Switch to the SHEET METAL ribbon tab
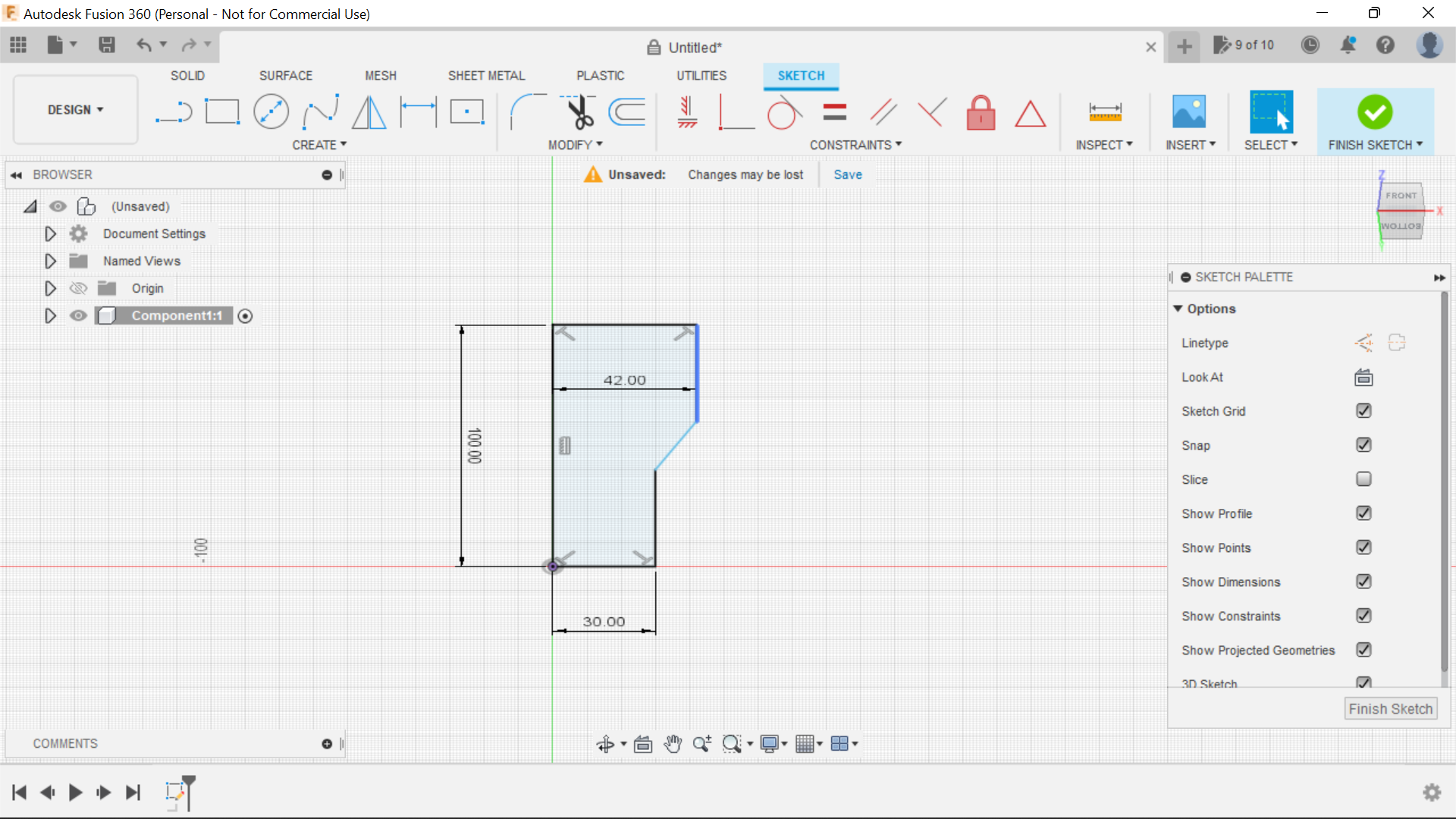1456x819 pixels. click(486, 75)
